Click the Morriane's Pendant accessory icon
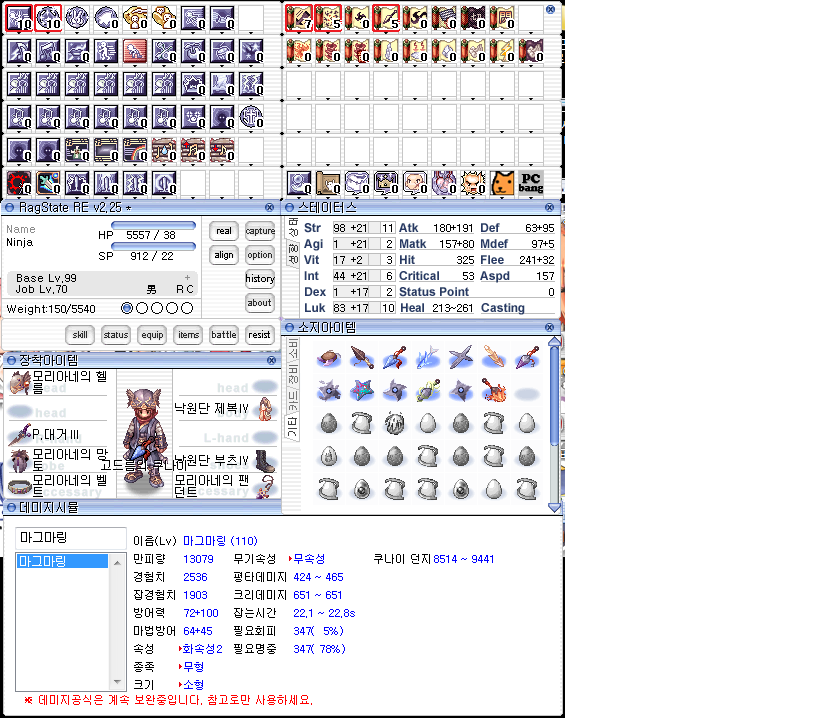The width and height of the screenshot is (819, 718). pos(264,487)
